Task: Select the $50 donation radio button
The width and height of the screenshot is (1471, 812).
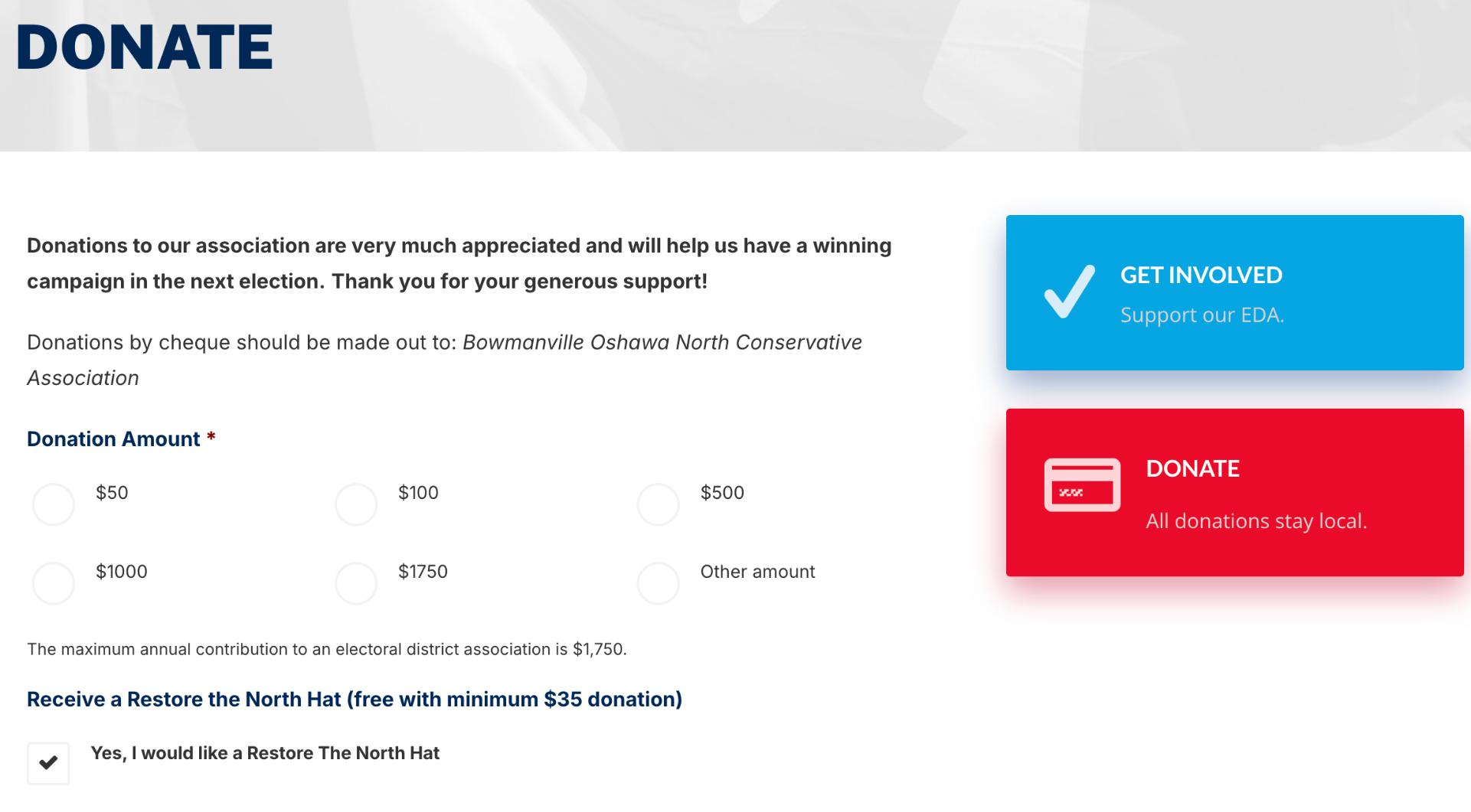Action: pyautogui.click(x=54, y=504)
